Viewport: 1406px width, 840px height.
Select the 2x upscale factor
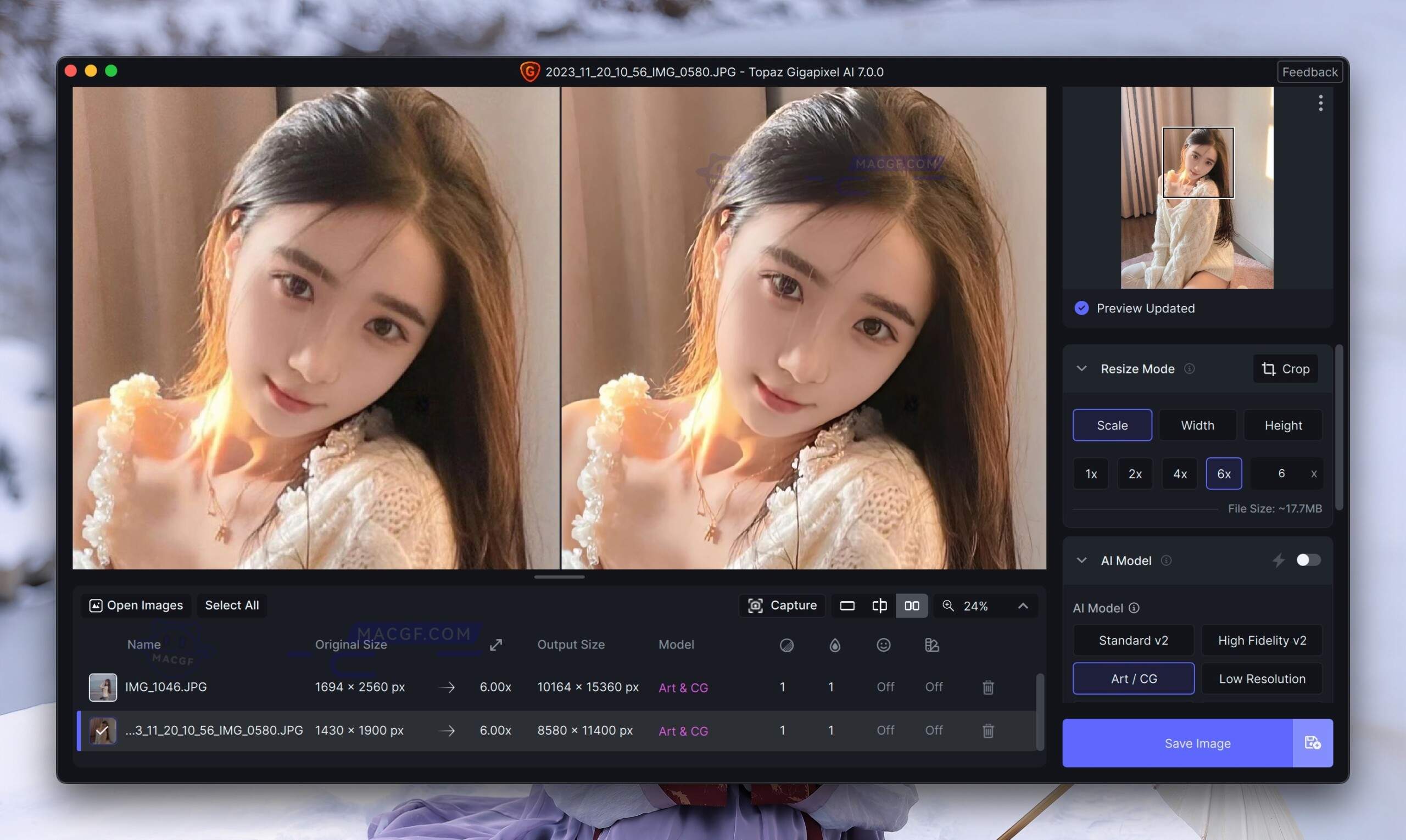click(x=1135, y=473)
